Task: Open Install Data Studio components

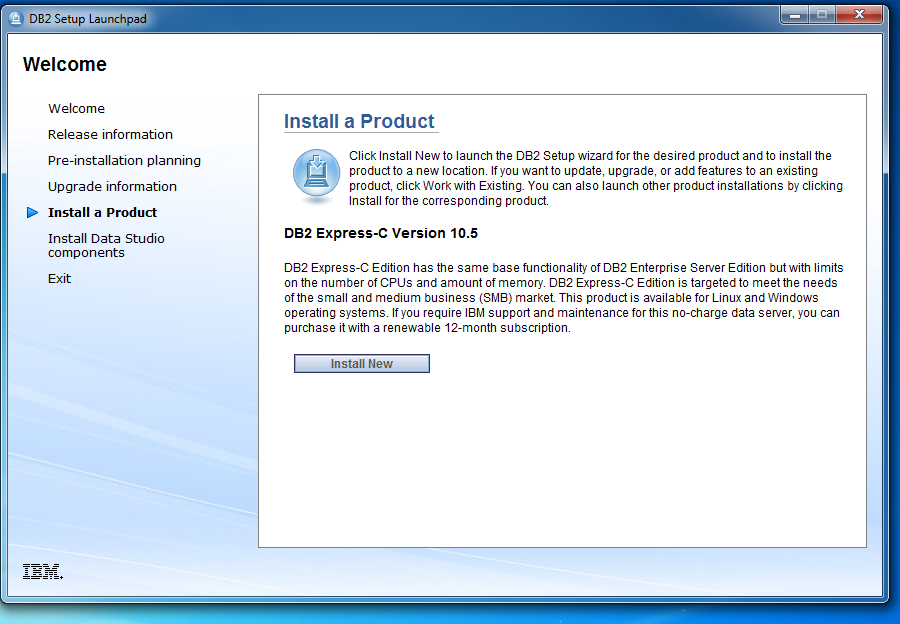Action: point(106,245)
